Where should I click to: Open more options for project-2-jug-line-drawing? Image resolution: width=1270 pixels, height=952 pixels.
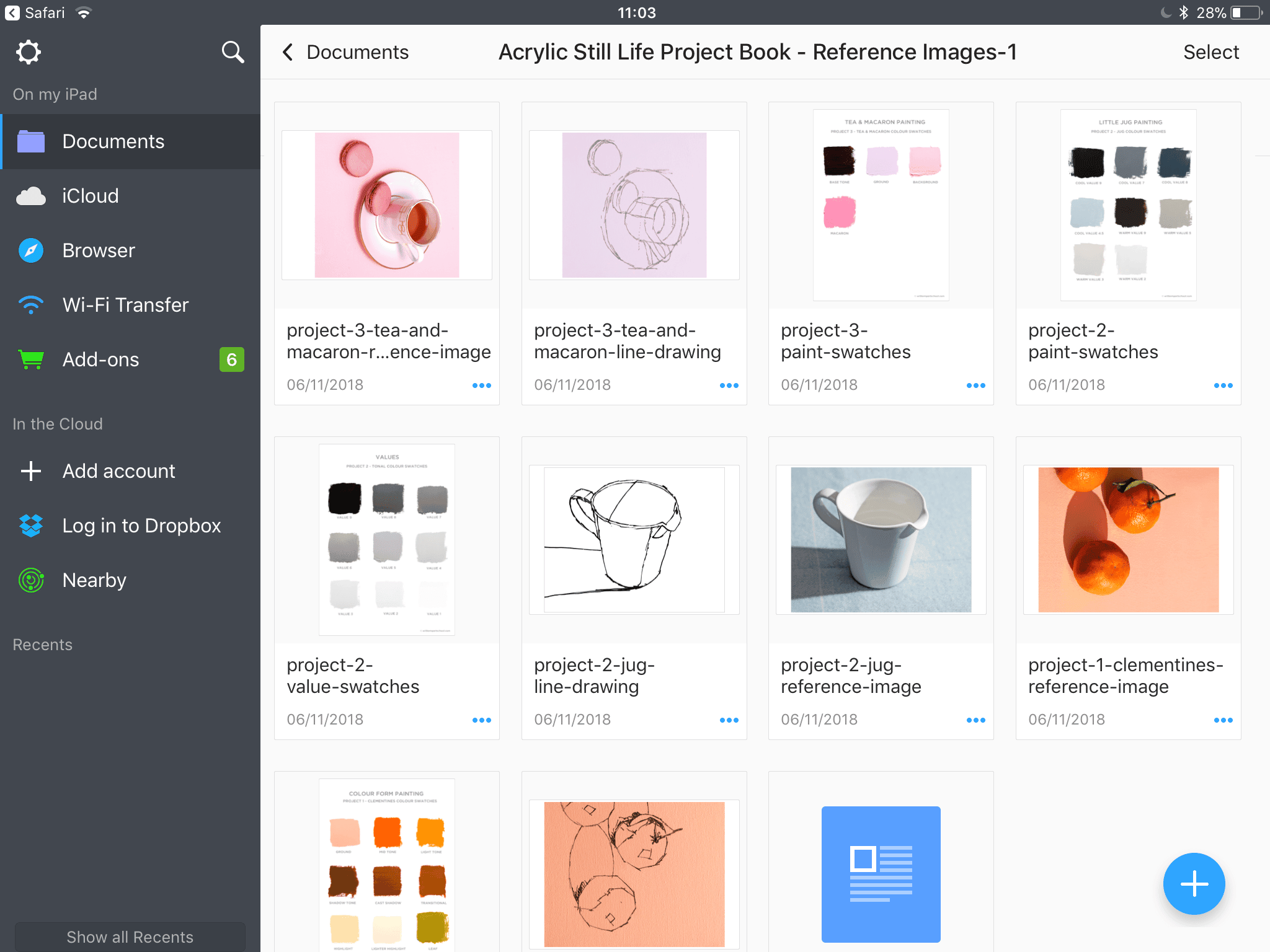tap(729, 720)
